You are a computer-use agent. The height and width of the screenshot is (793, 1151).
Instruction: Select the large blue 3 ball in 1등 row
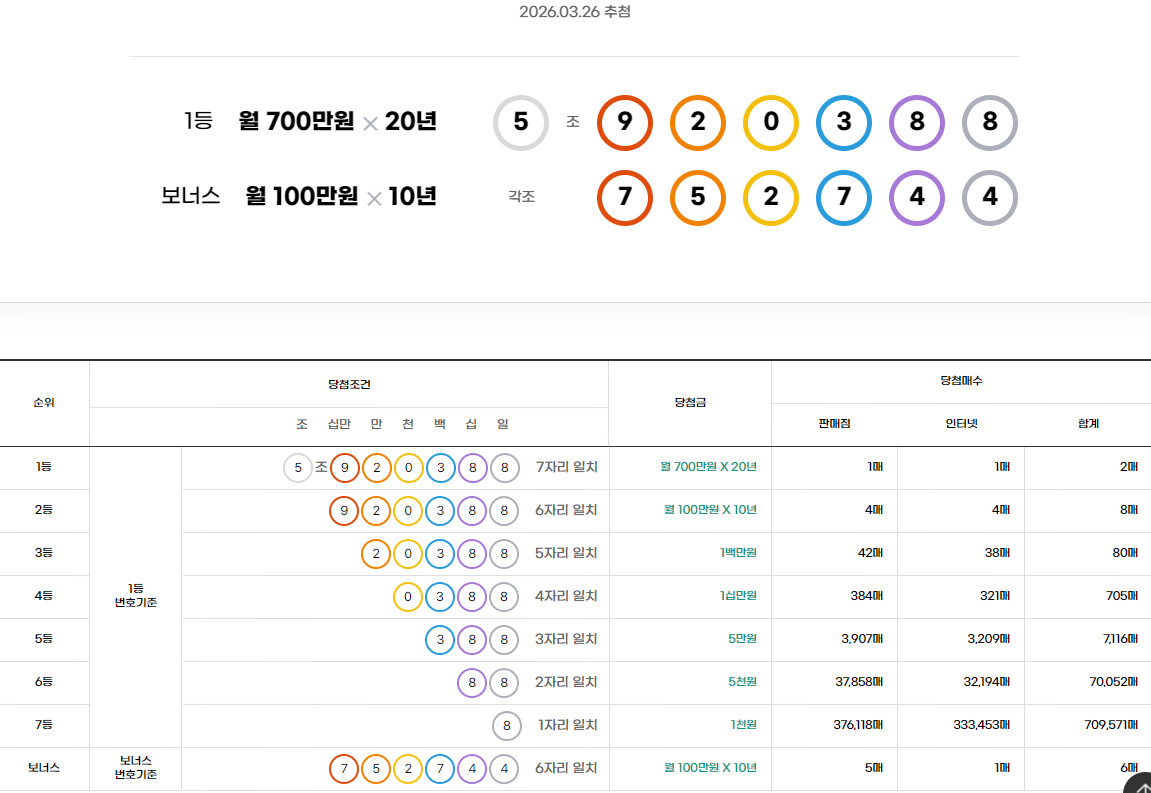click(x=843, y=123)
